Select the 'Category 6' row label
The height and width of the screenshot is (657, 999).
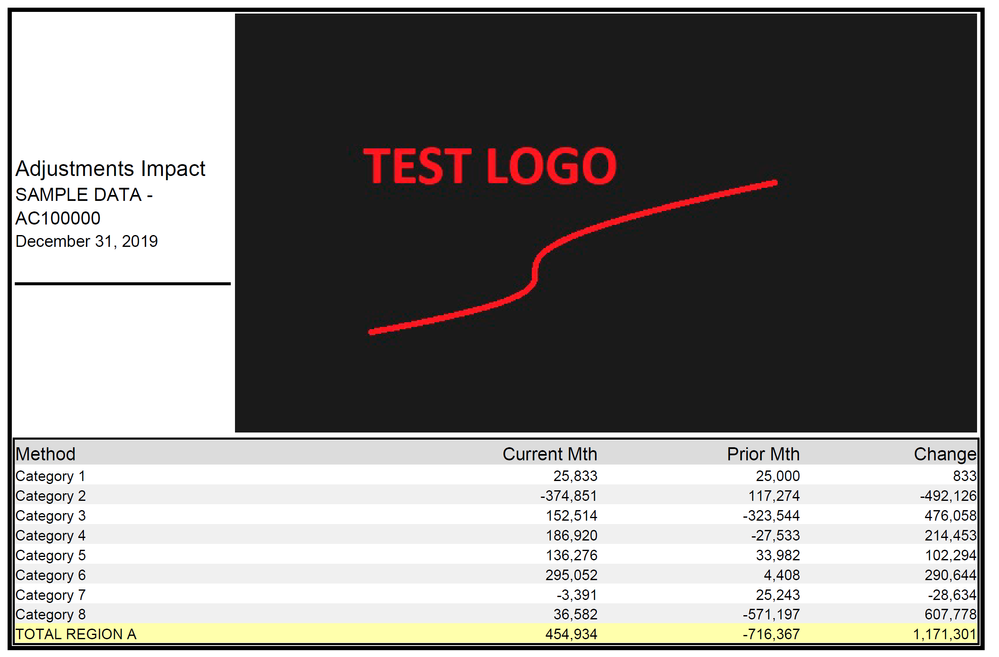coord(50,575)
